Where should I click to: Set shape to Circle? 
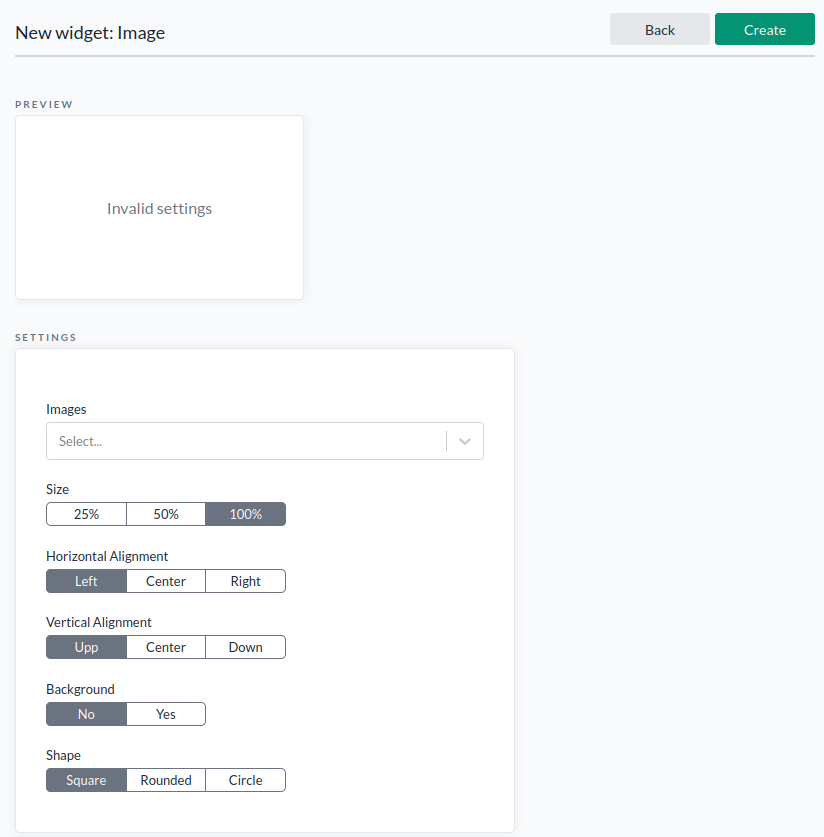point(245,779)
